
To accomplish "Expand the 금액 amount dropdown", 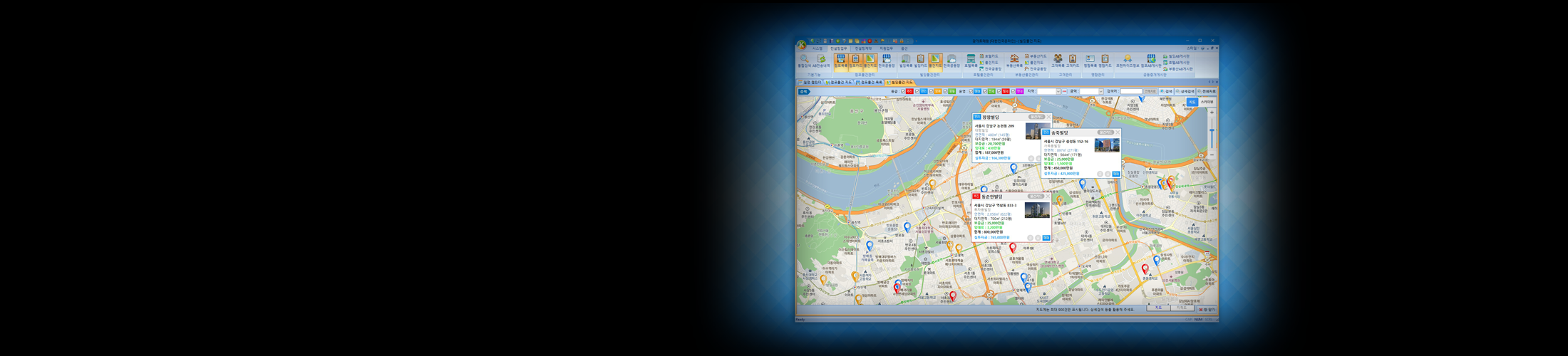I will pos(1100,91).
